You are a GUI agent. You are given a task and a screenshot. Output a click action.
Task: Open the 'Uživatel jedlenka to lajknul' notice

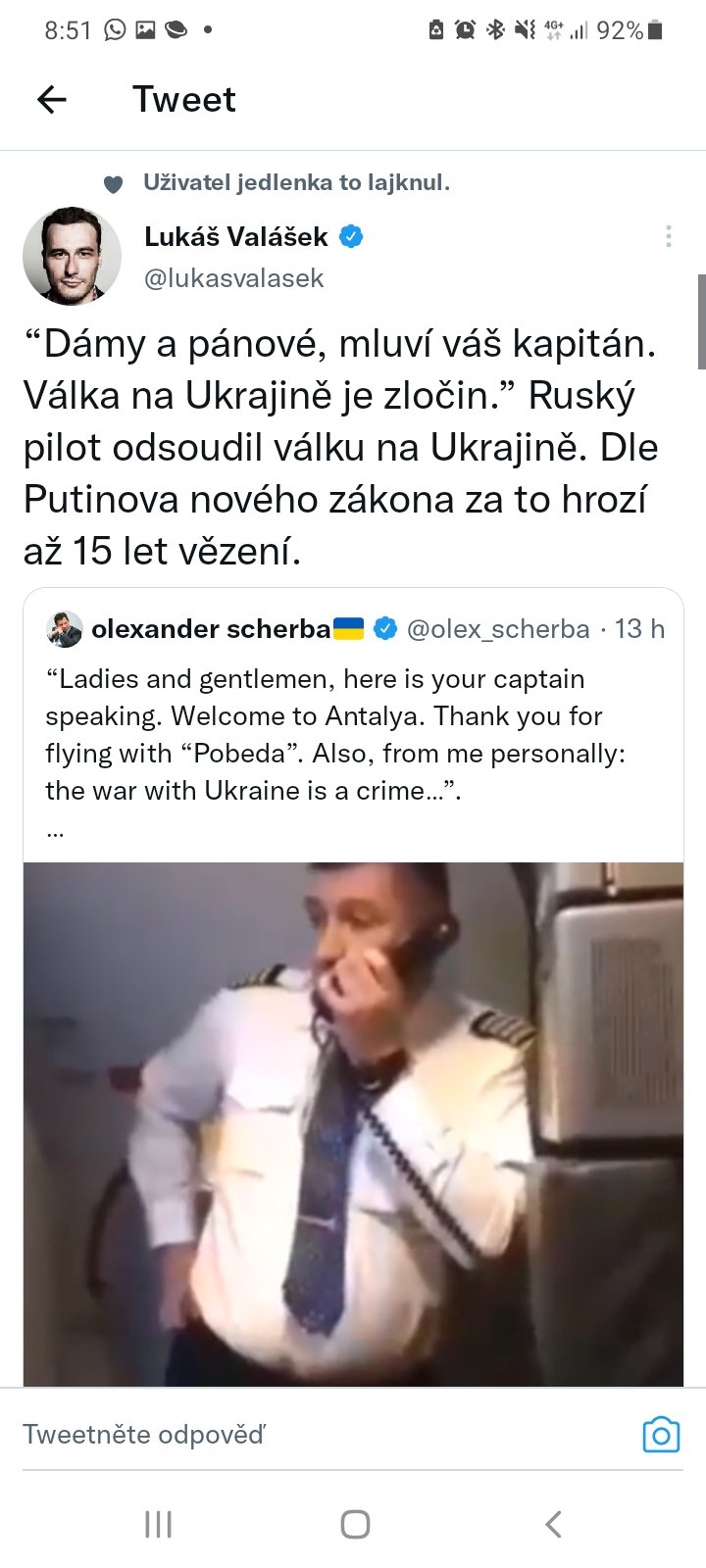point(296,182)
